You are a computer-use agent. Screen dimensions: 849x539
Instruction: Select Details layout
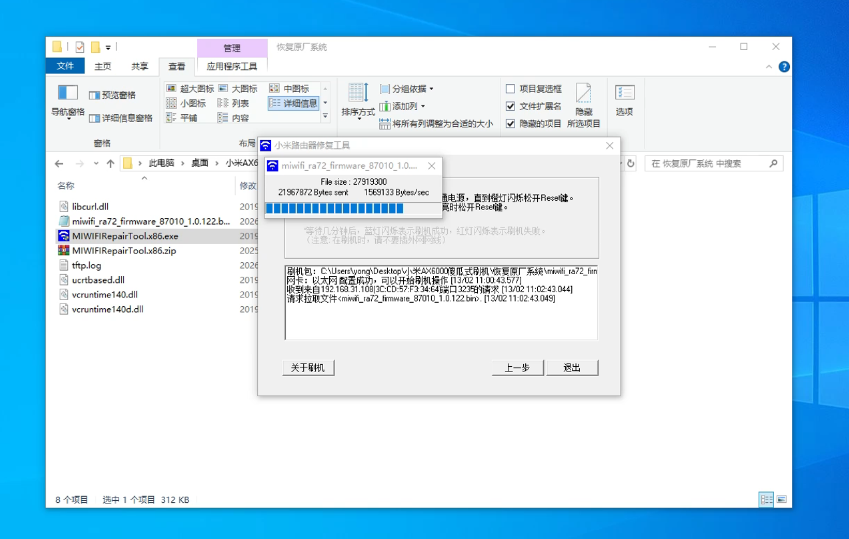tap(293, 103)
